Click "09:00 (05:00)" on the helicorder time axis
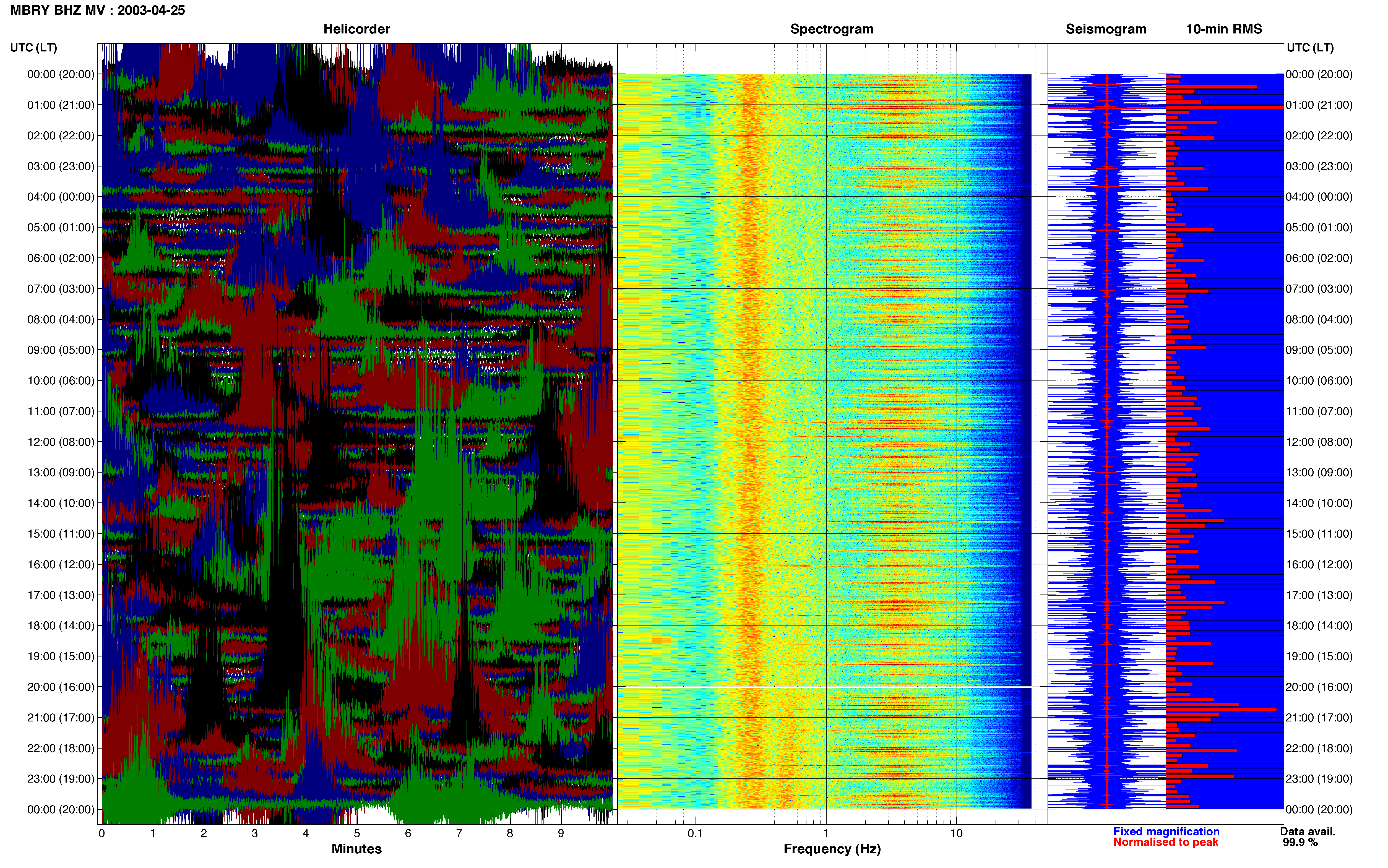 tap(61, 350)
